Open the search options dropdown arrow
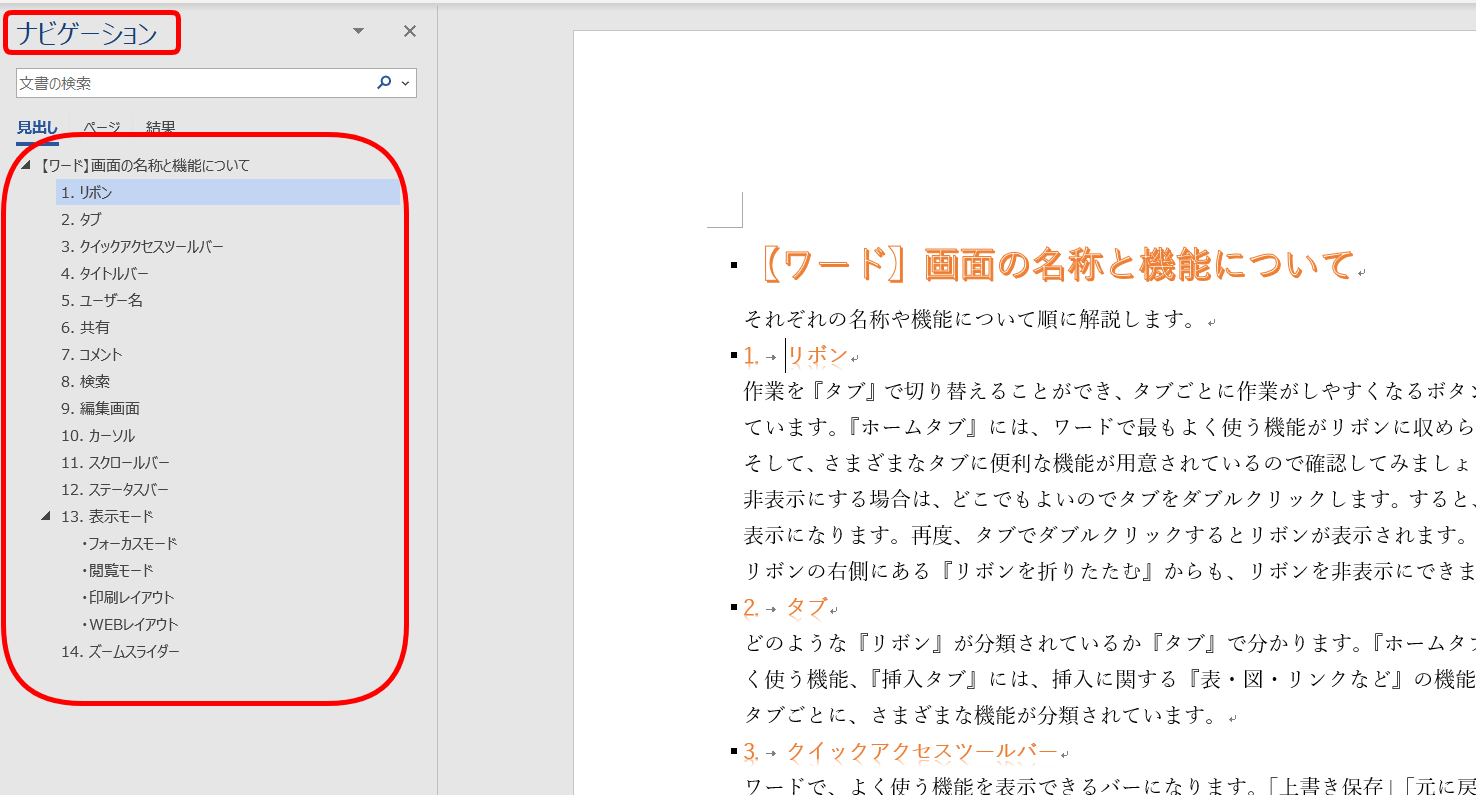1476x795 pixels. 405,84
